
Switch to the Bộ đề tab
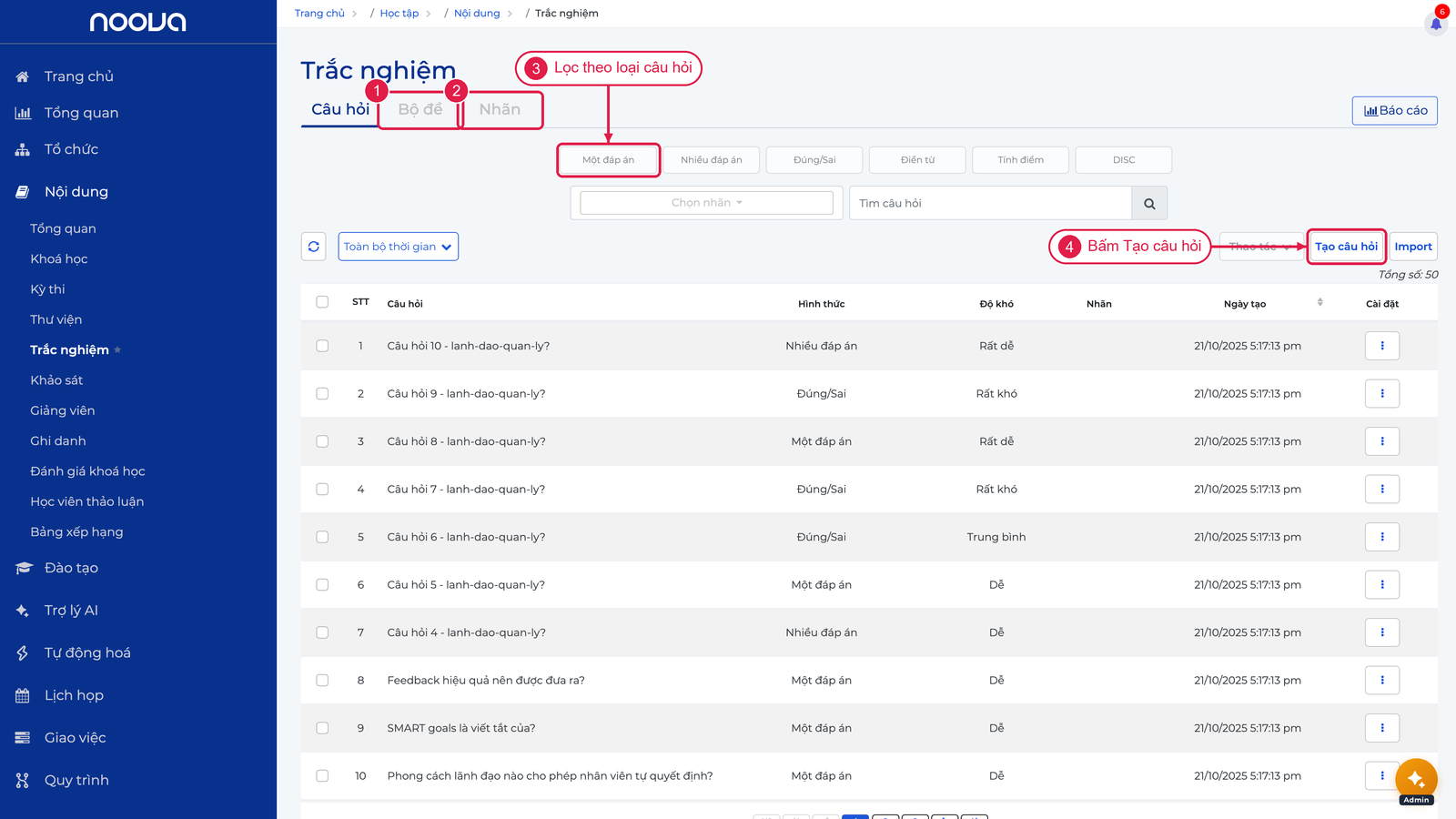click(x=420, y=109)
